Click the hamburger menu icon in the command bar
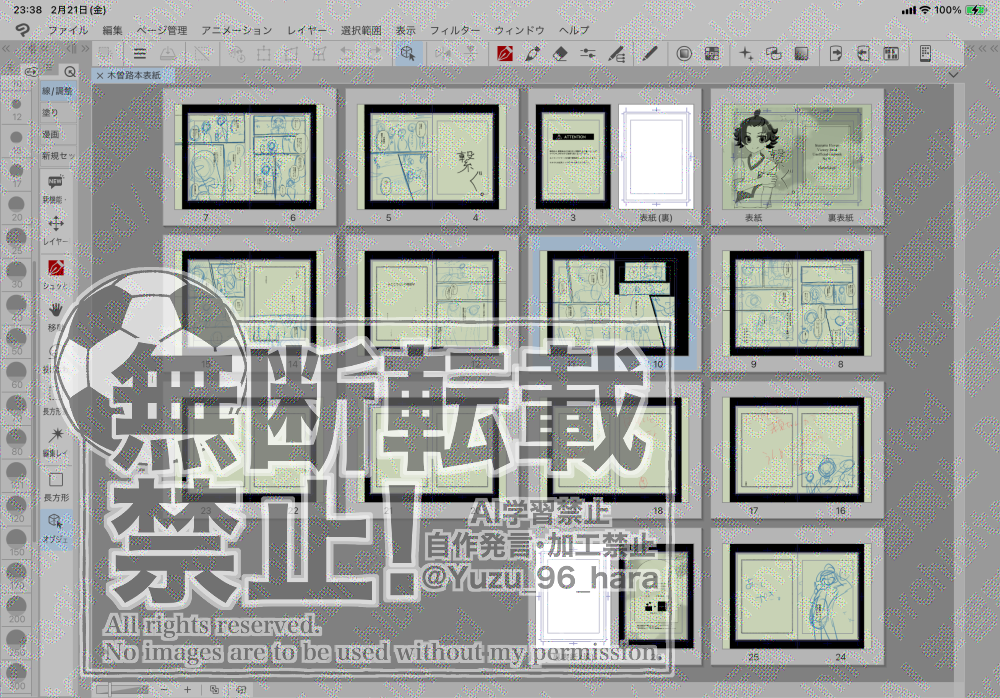1000x698 pixels. pos(140,53)
